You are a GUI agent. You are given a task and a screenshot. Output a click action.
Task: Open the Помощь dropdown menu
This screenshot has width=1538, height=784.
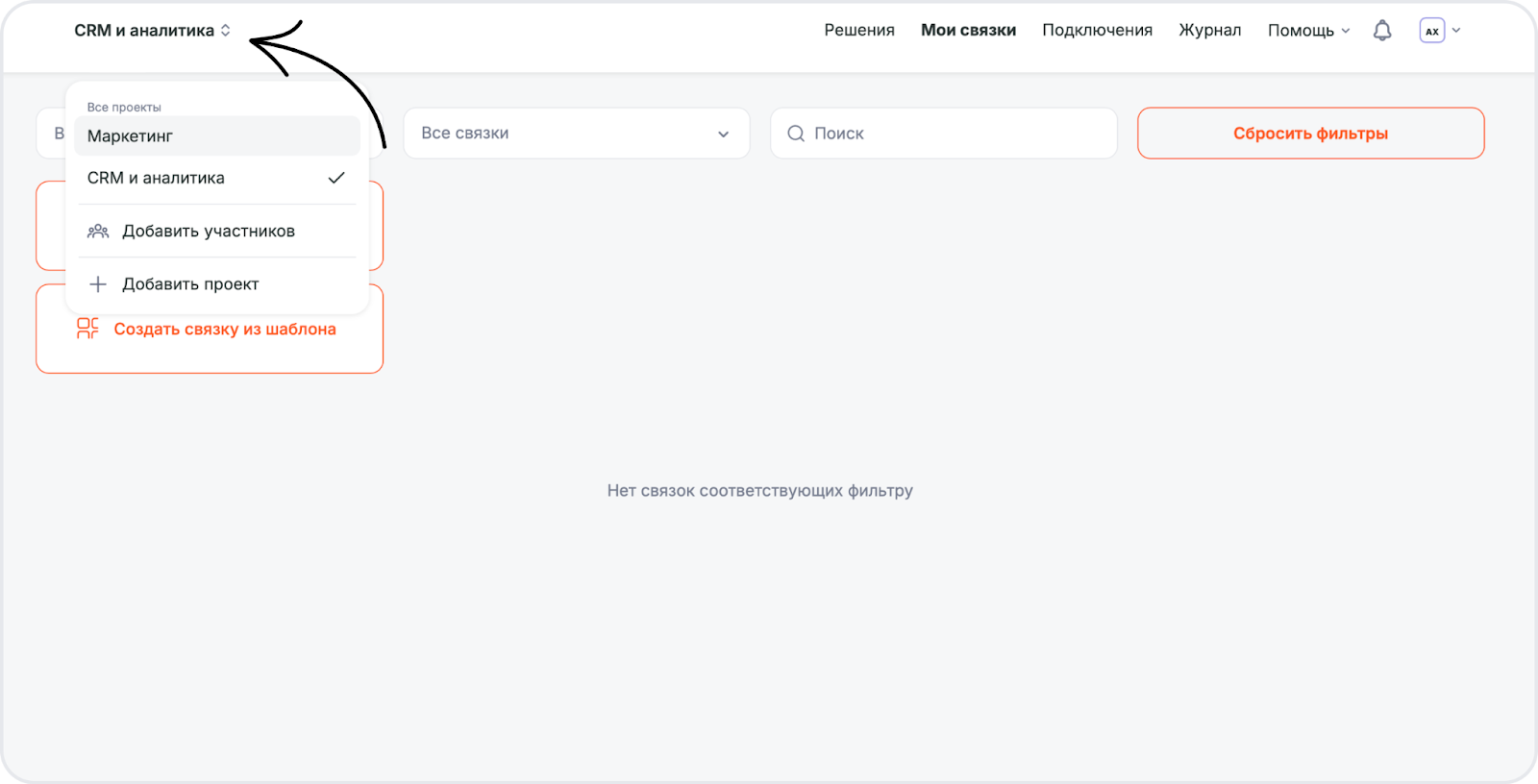1308,31
